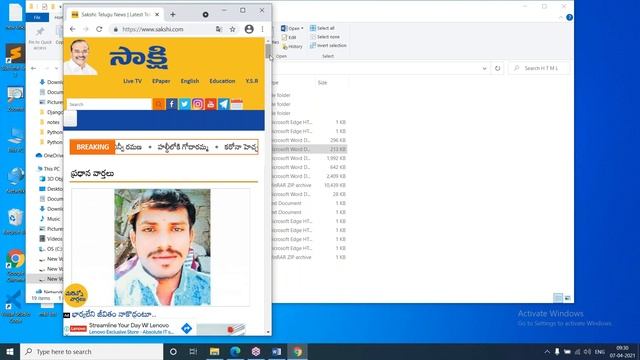Click Chrome back arrow button
The image size is (640, 360).
[x=73, y=29]
